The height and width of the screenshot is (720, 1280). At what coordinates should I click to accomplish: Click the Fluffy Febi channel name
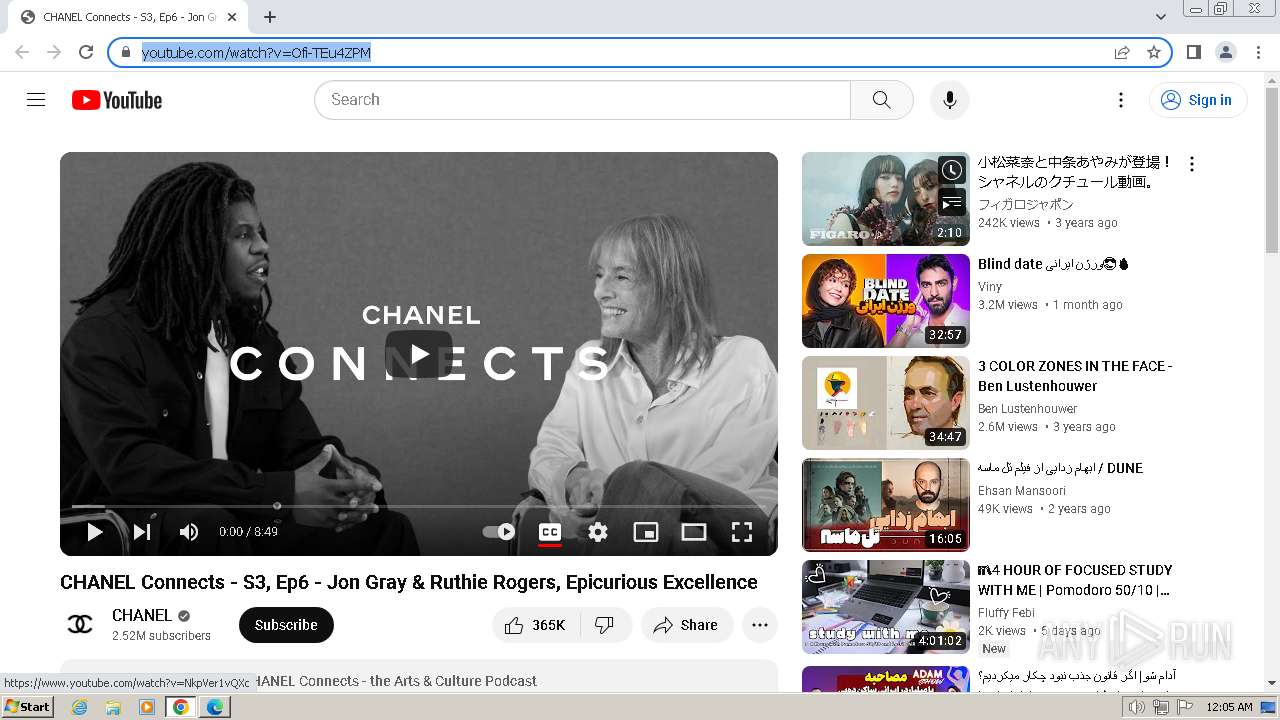coord(1006,612)
